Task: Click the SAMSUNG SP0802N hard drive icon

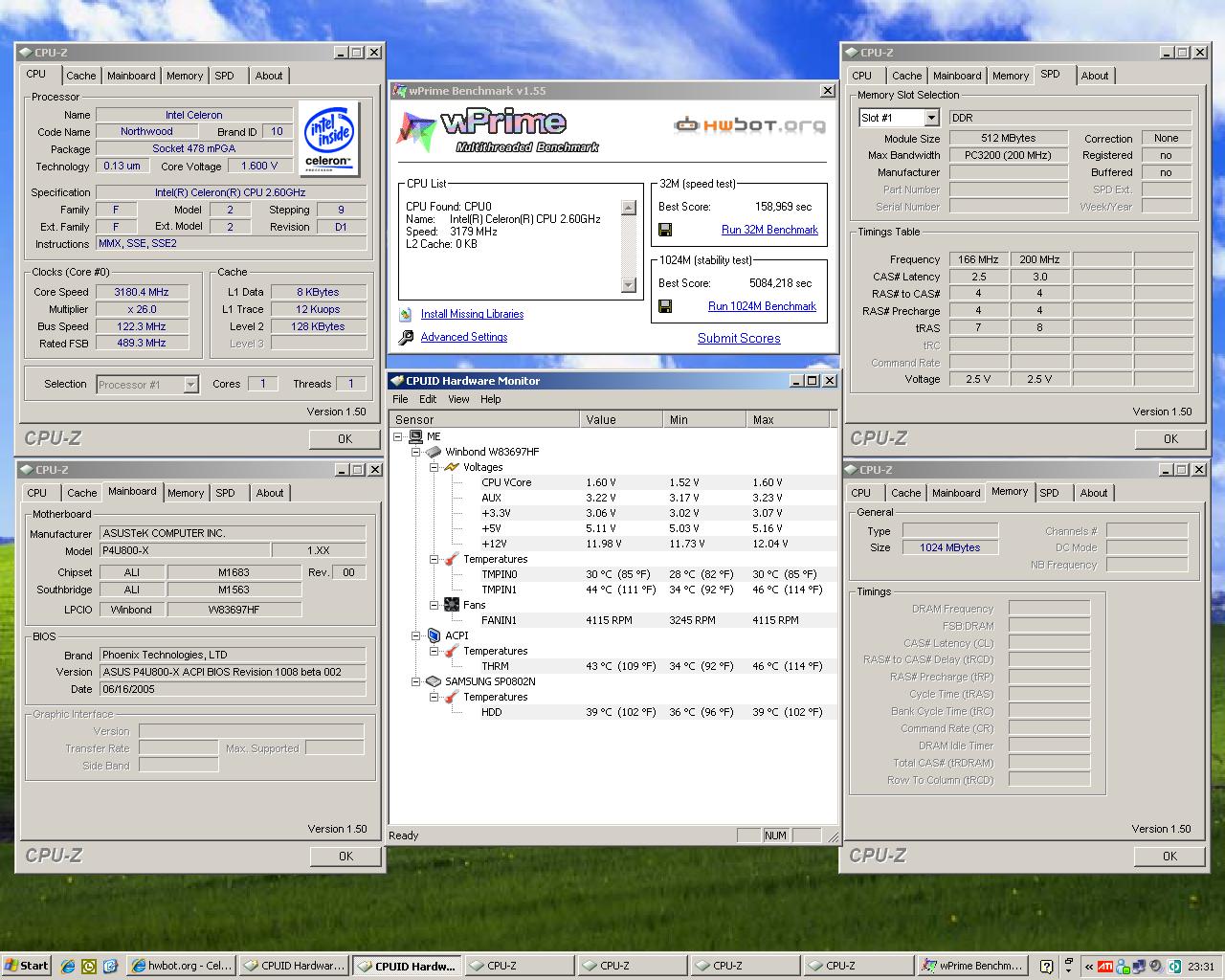Action: [434, 681]
